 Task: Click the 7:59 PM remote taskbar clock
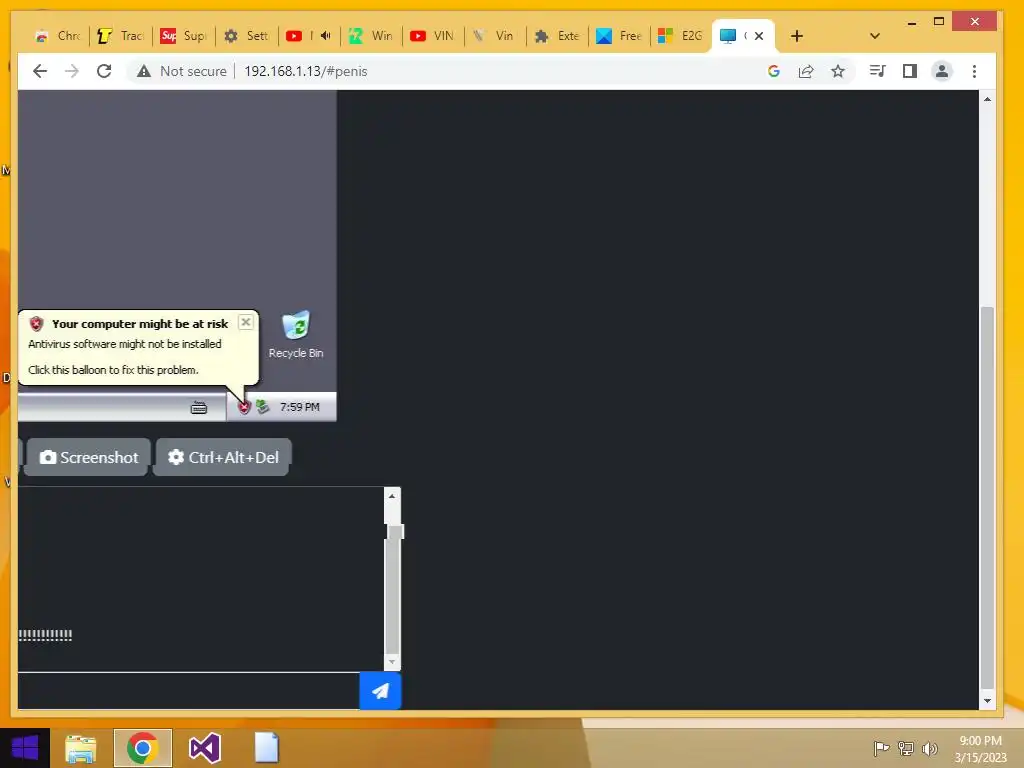pos(300,407)
